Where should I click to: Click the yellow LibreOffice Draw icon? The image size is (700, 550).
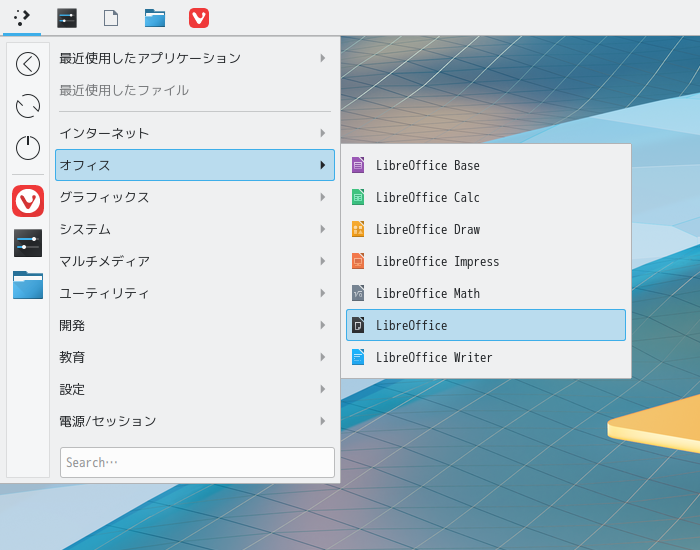click(x=358, y=229)
